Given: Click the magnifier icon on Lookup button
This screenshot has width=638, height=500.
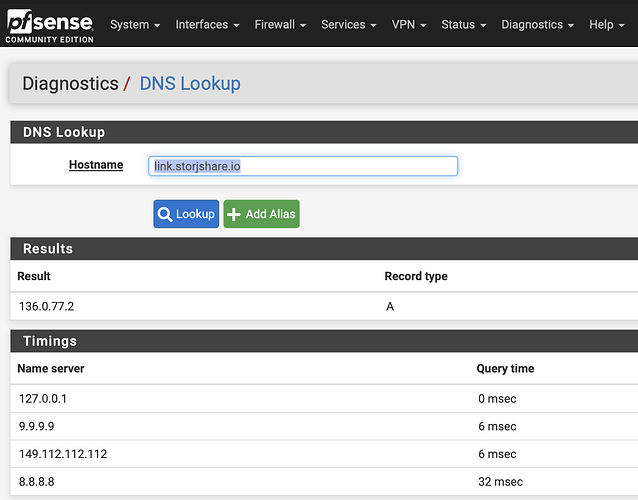Looking at the screenshot, I should pos(165,214).
